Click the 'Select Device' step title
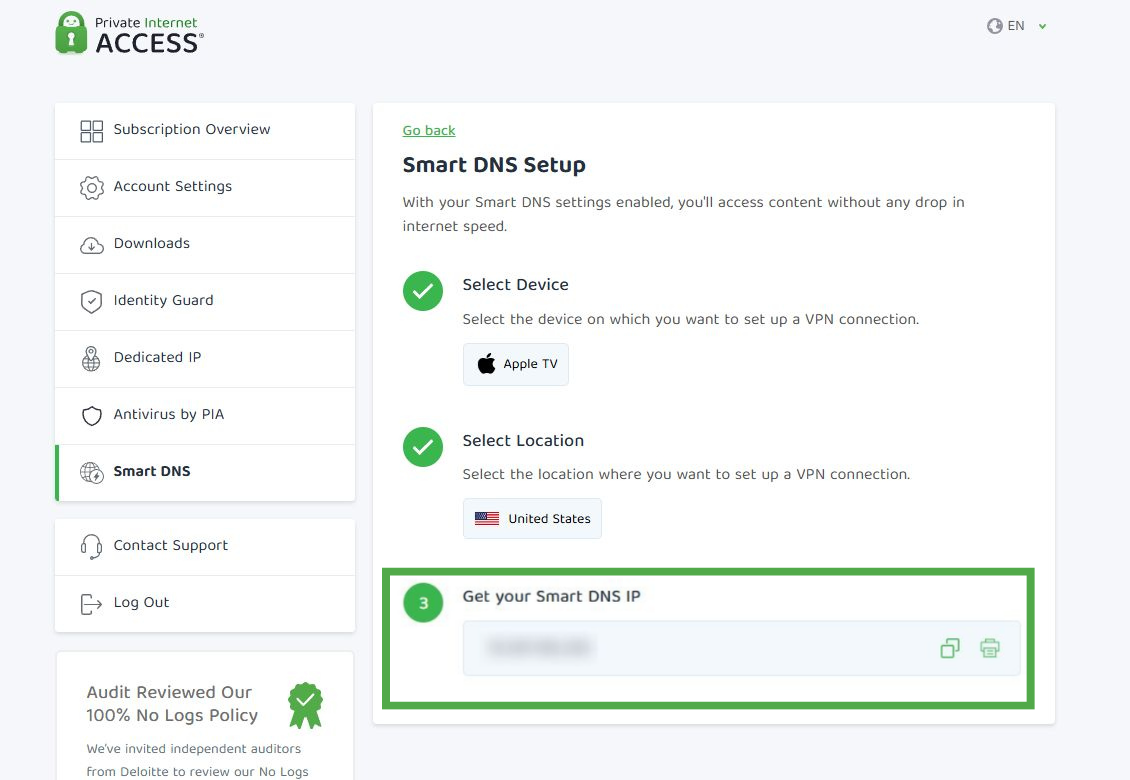The width and height of the screenshot is (1130, 780). [515, 285]
